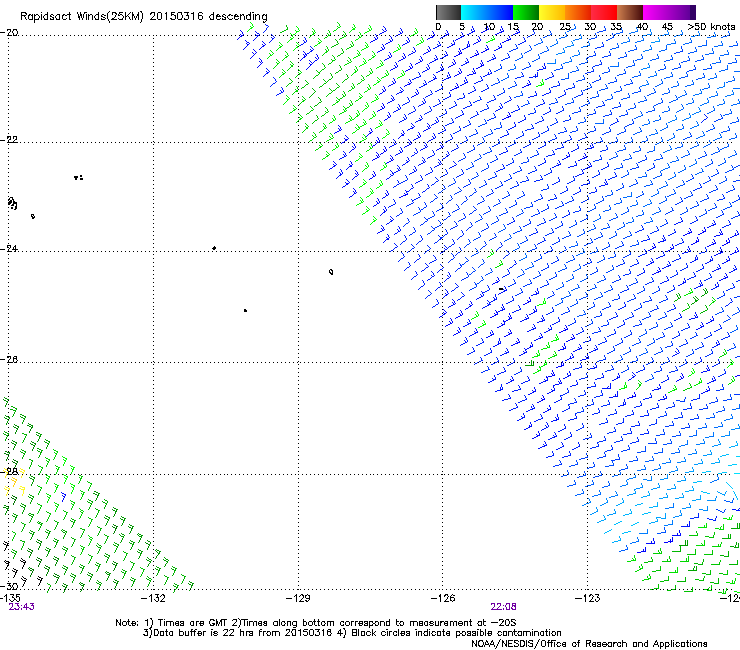740x650 pixels.
Task: Click the Rapidsact Winds(25KM) descending title
Action: (x=143, y=17)
